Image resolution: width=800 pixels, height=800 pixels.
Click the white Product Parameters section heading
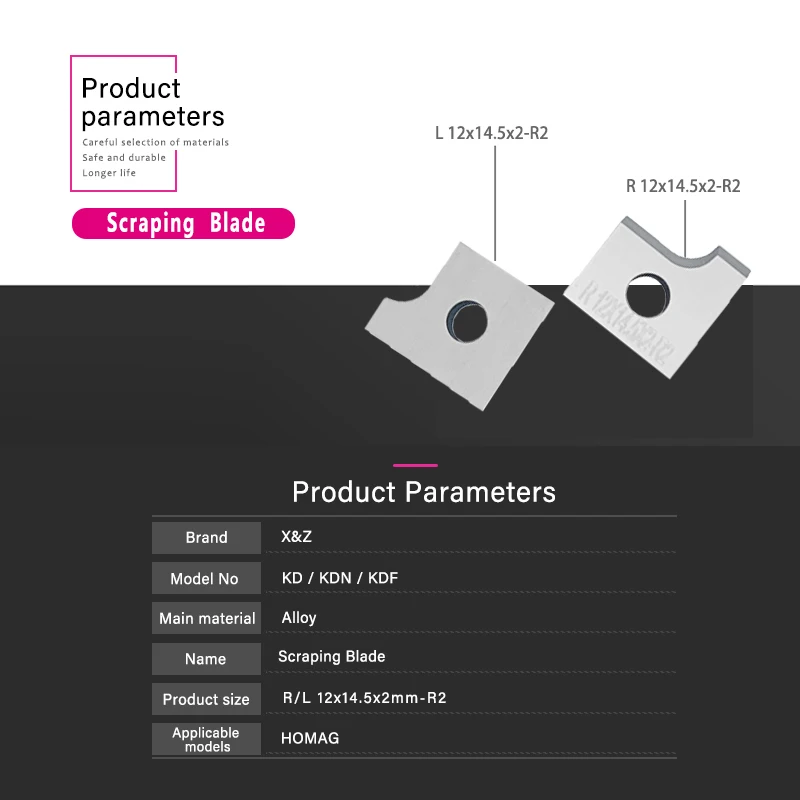423,492
